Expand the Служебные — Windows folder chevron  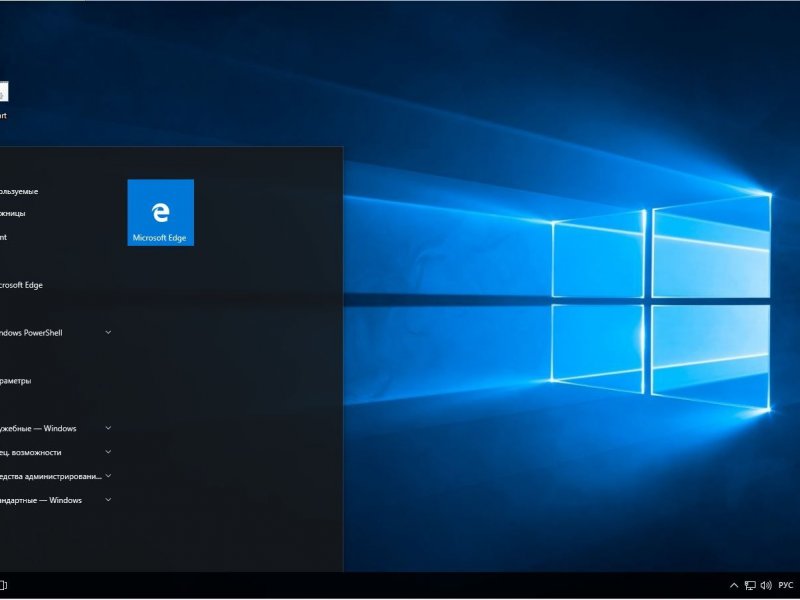[108, 428]
